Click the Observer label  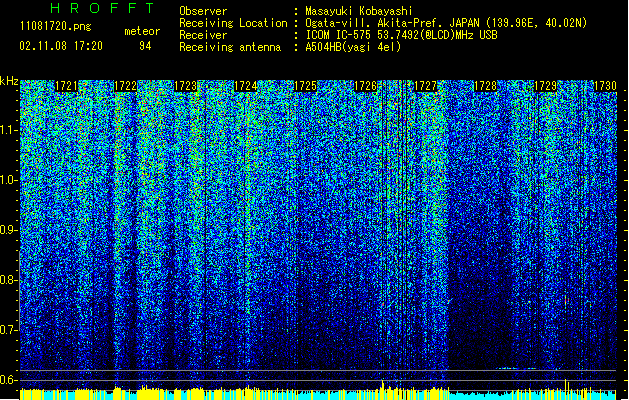(203, 11)
